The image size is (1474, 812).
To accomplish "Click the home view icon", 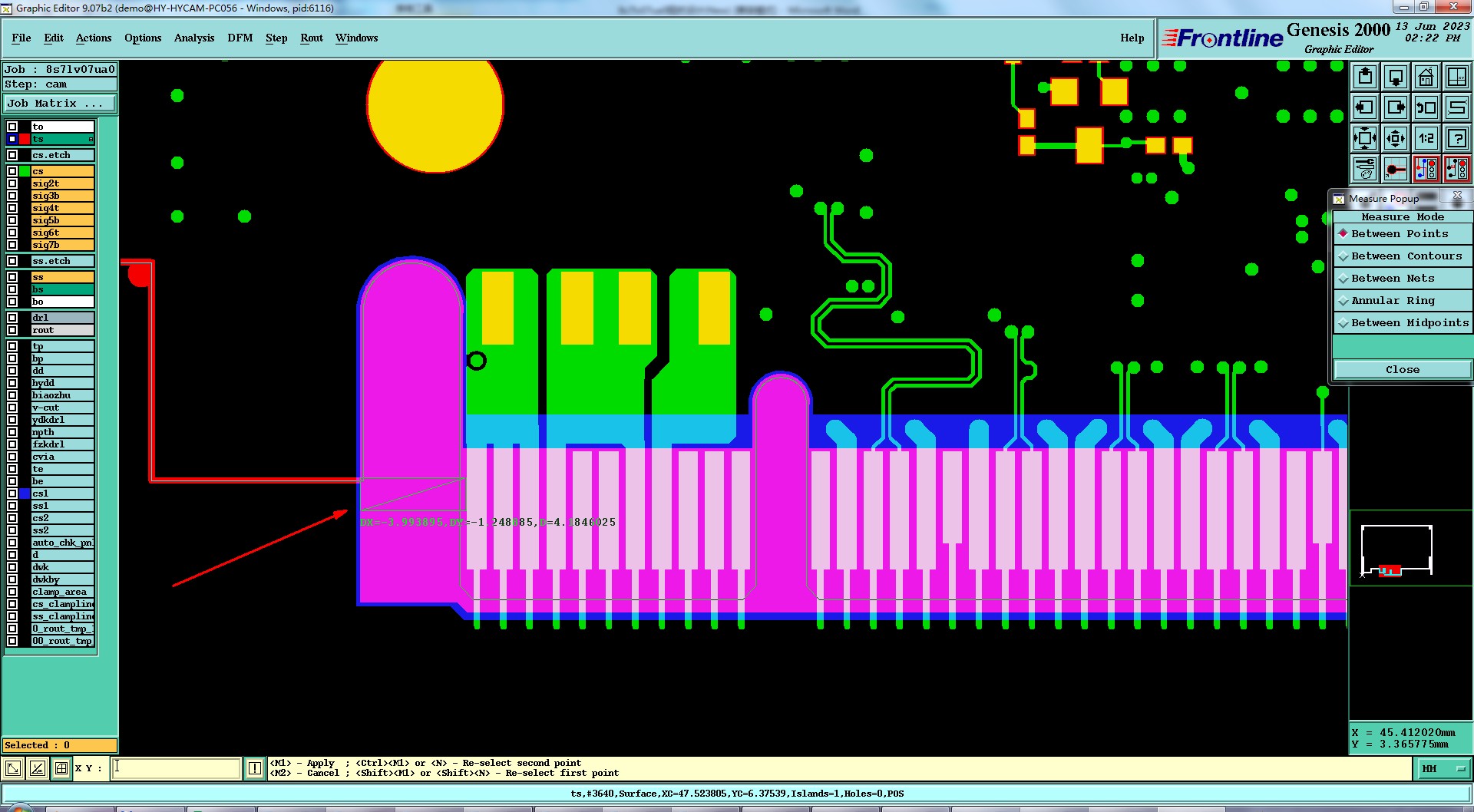I will pos(1426,77).
